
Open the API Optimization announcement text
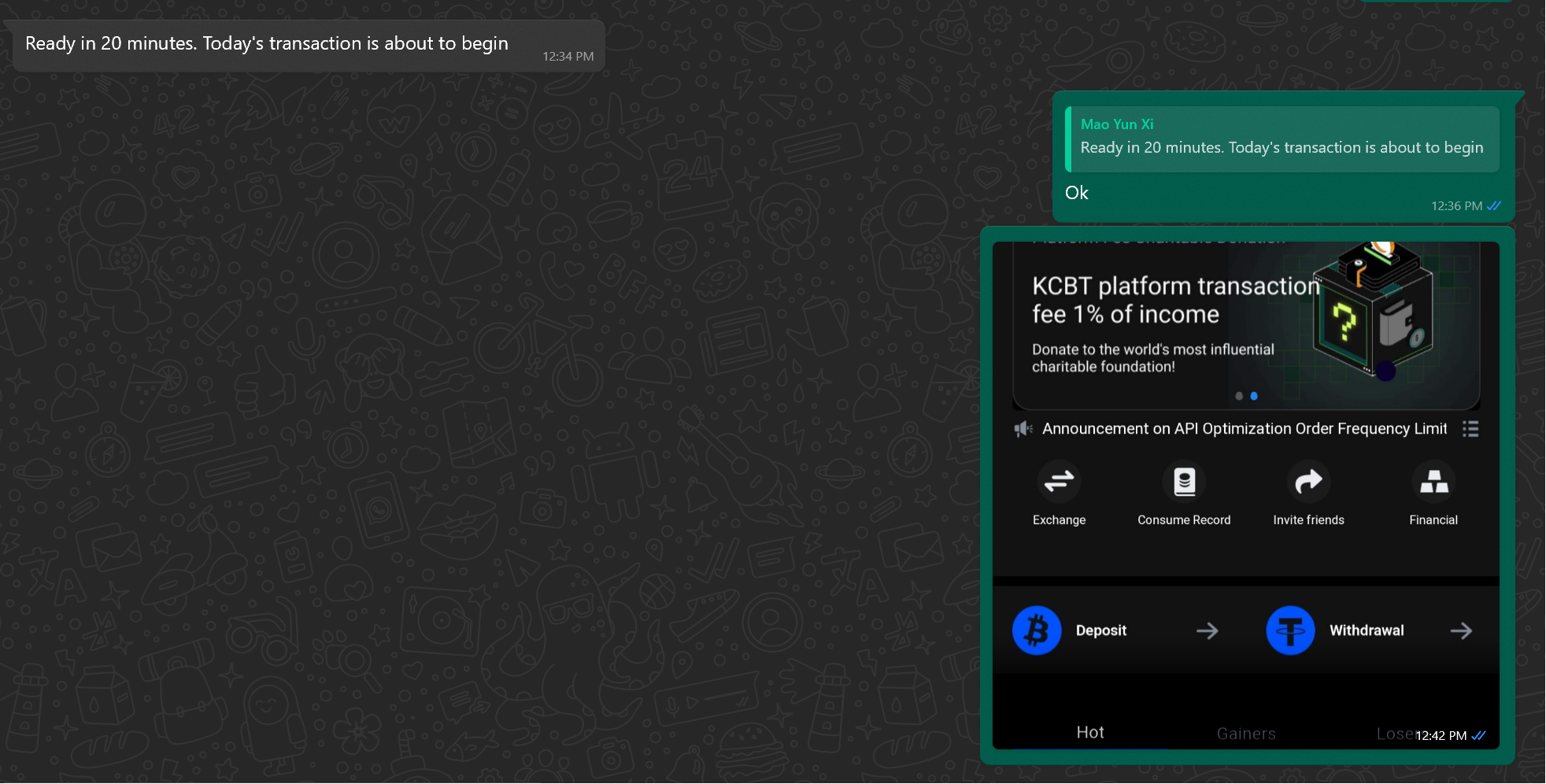tap(1245, 429)
